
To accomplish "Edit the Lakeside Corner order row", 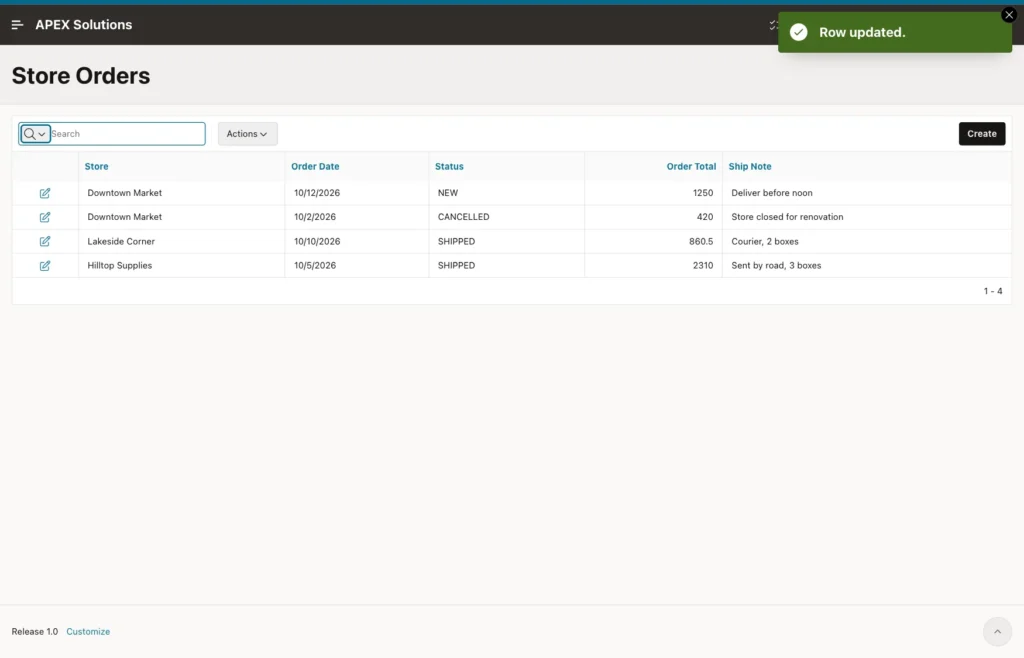I will pyautogui.click(x=44, y=242).
